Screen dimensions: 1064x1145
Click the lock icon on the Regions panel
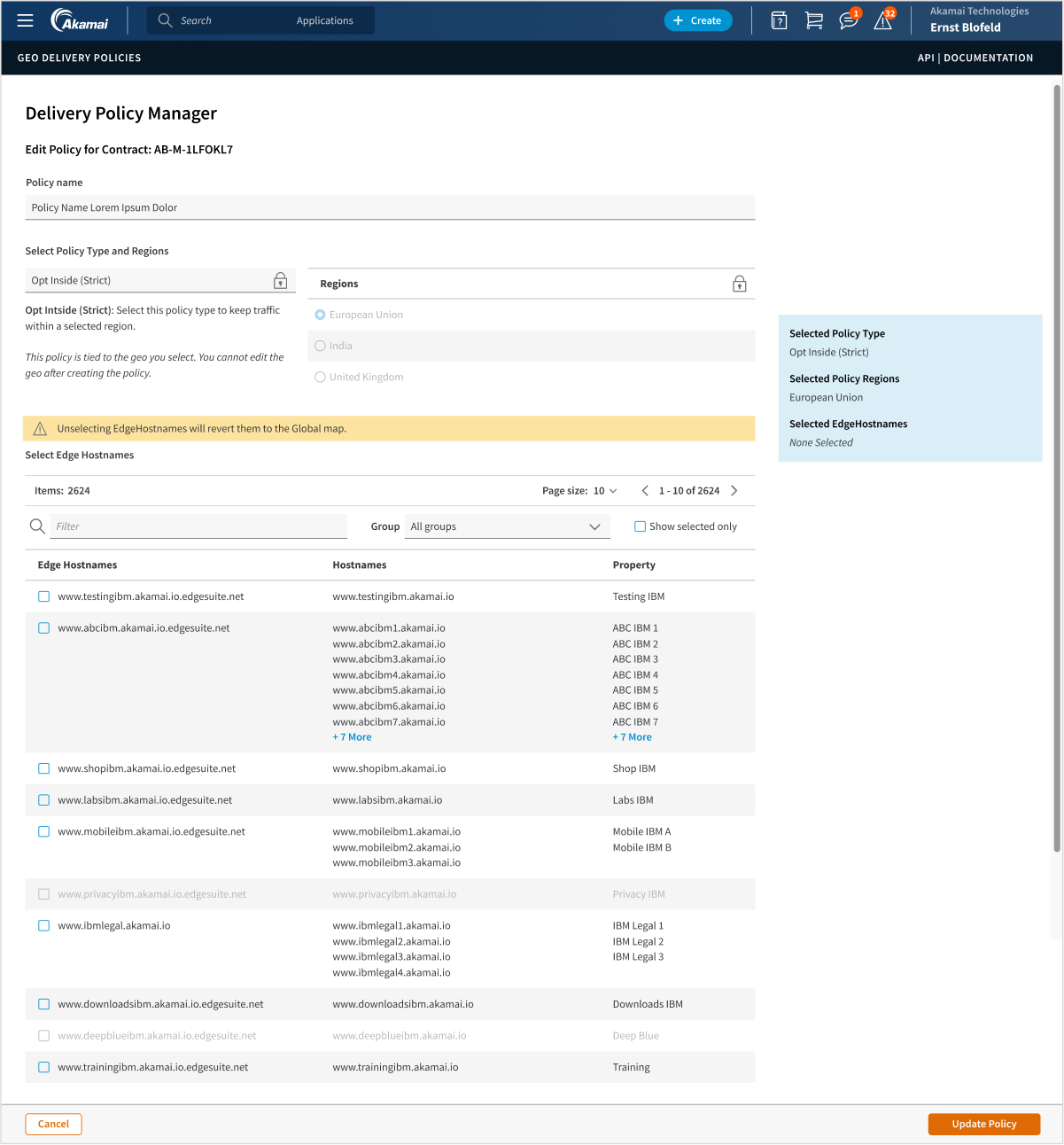[739, 283]
